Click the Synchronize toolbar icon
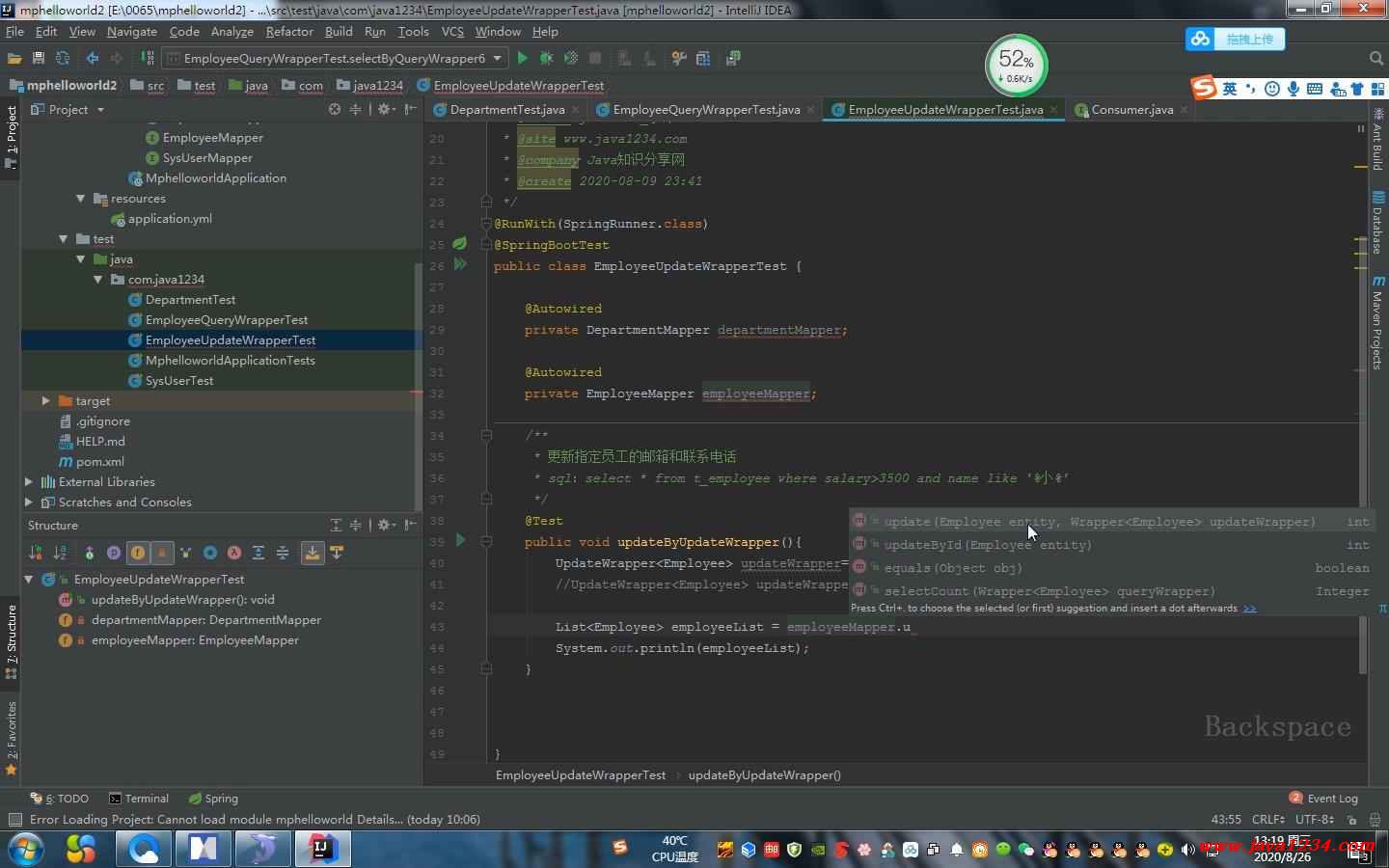The height and width of the screenshot is (868, 1389). (x=63, y=59)
